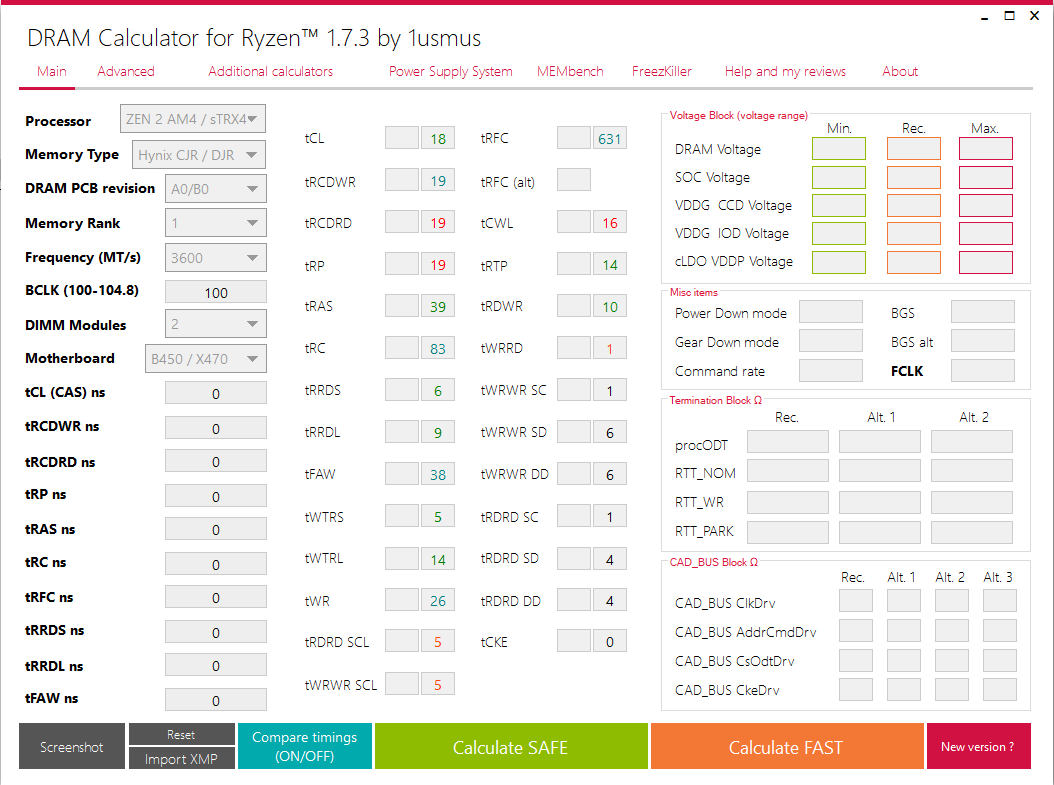1054x785 pixels.
Task: Click the tRP ns input field
Action: [x=216, y=496]
